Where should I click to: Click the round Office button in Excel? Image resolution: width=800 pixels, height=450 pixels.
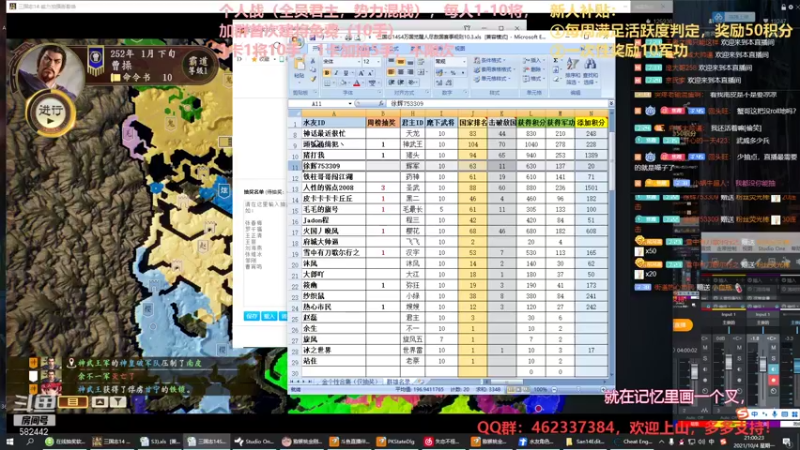click(297, 42)
